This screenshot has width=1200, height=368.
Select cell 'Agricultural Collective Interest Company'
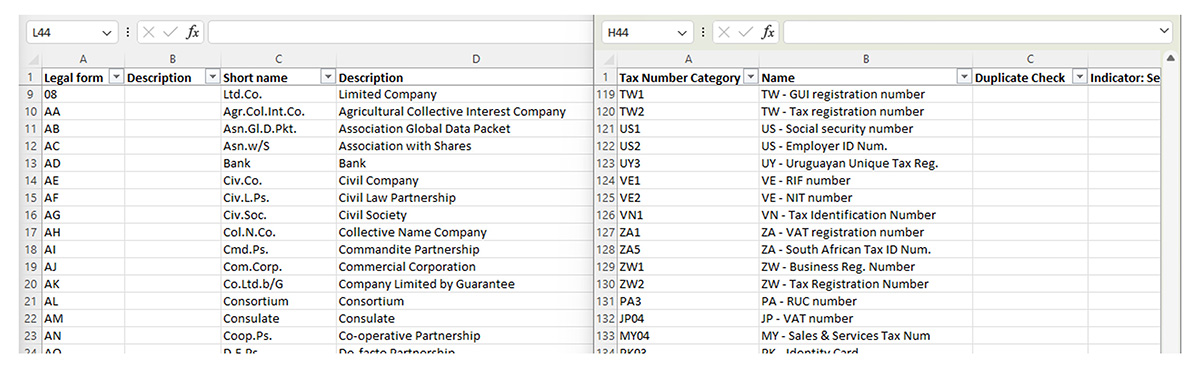465,112
